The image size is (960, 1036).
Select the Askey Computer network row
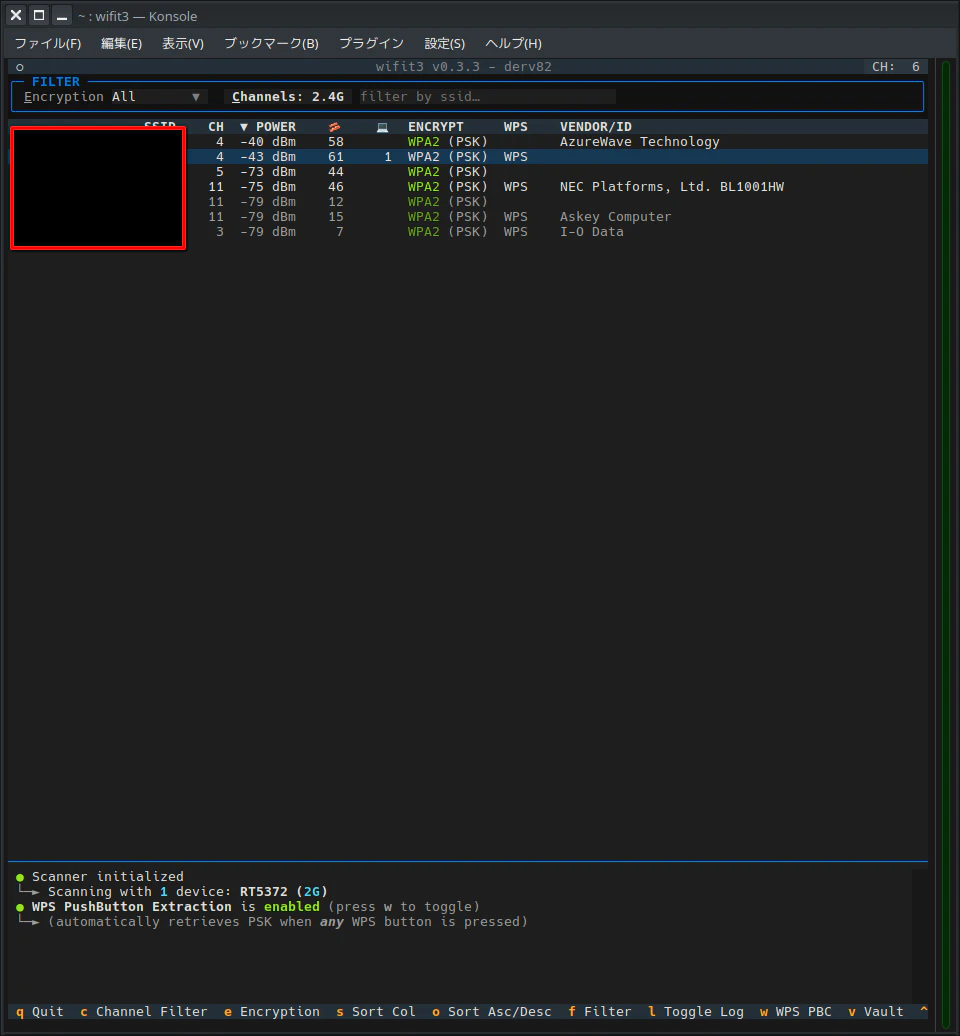(469, 217)
